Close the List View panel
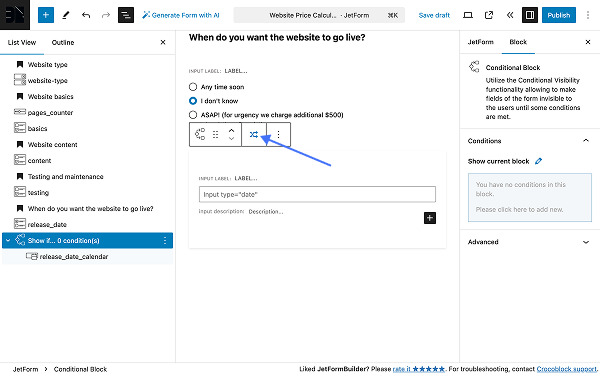600x375 pixels. [x=163, y=42]
